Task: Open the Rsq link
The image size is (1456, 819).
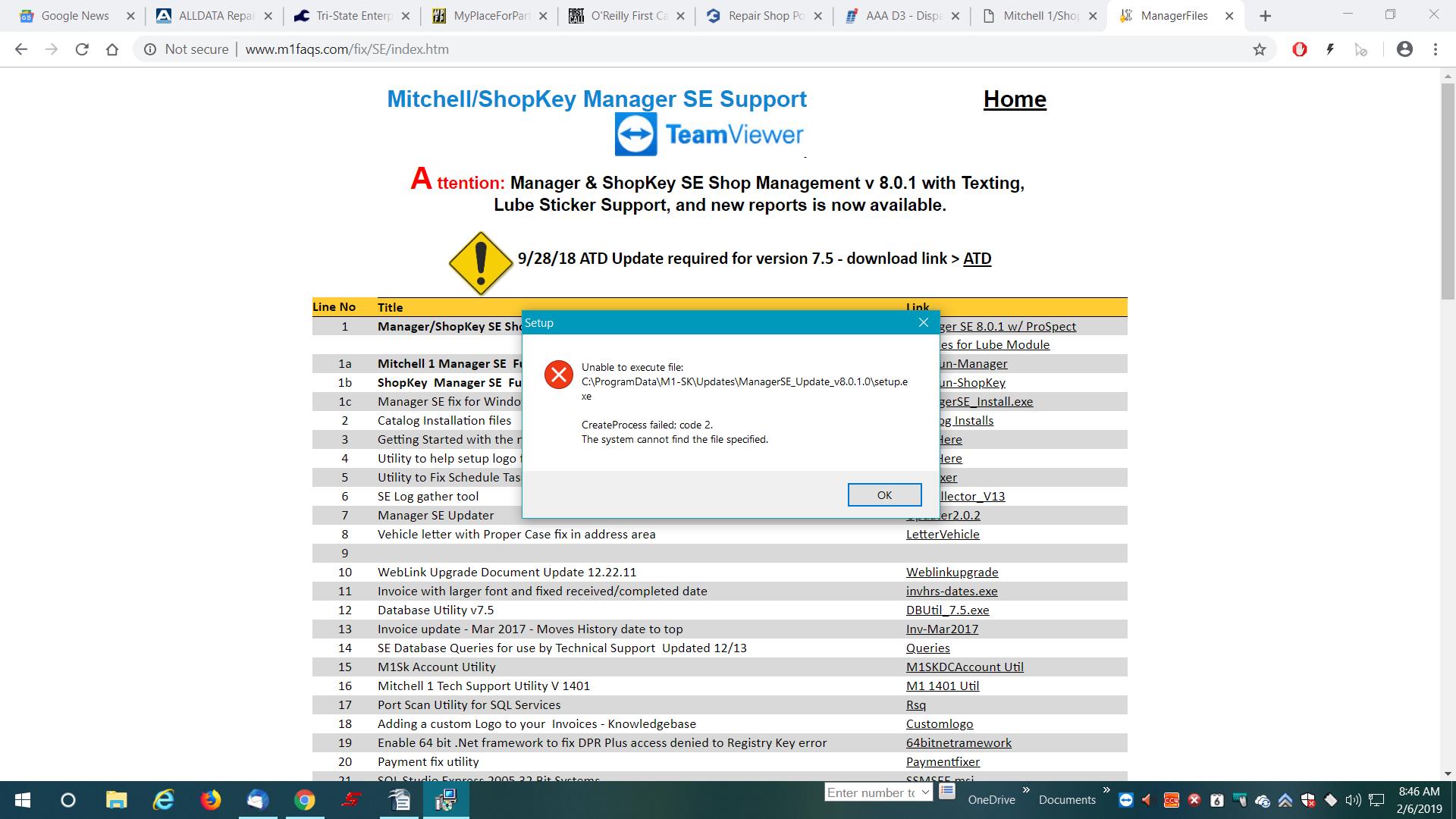Action: point(916,704)
